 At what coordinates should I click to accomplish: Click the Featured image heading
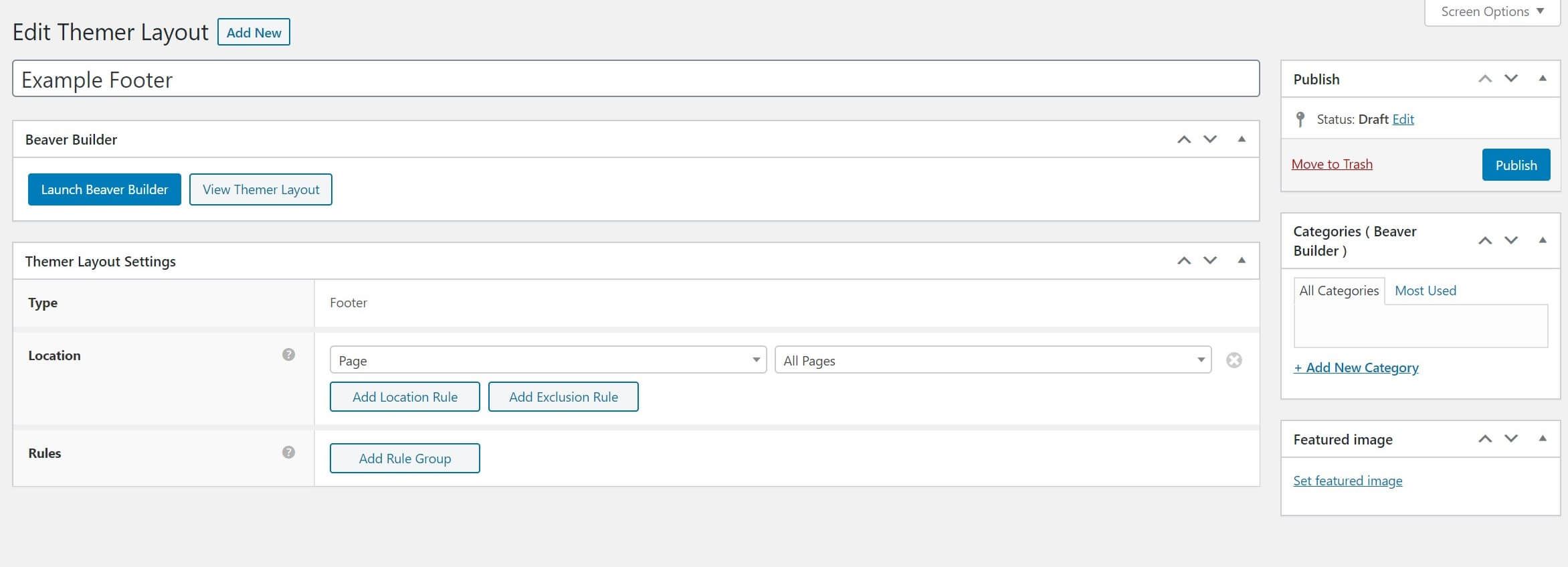(x=1343, y=439)
